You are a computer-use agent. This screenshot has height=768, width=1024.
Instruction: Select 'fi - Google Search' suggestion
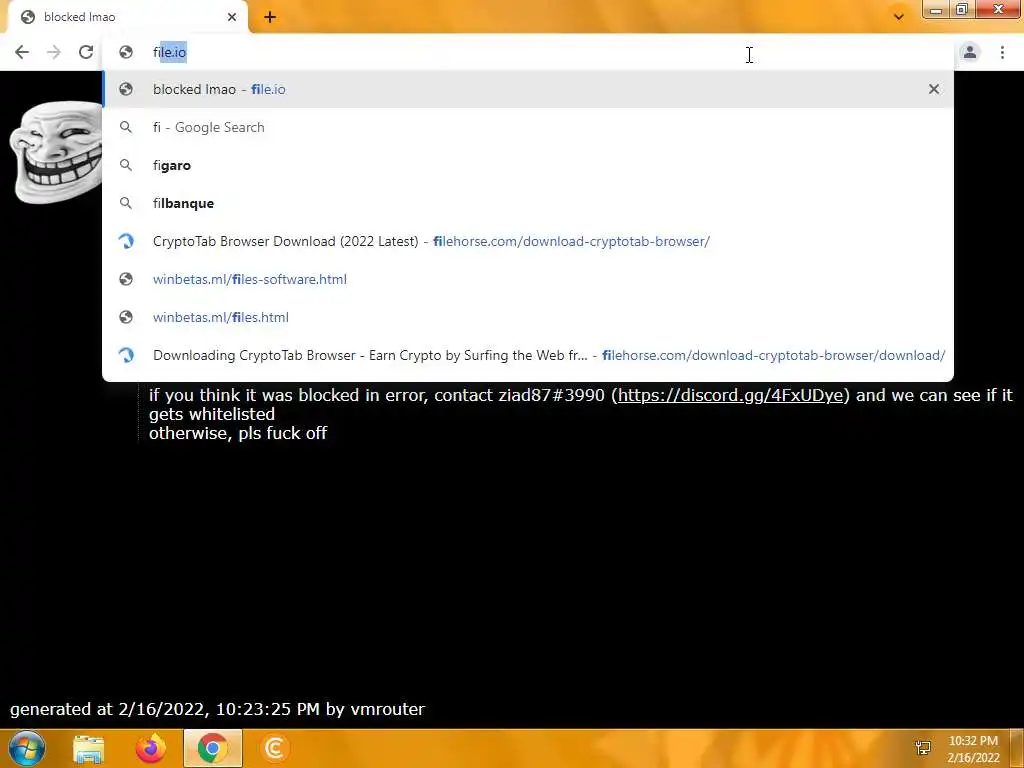click(528, 127)
